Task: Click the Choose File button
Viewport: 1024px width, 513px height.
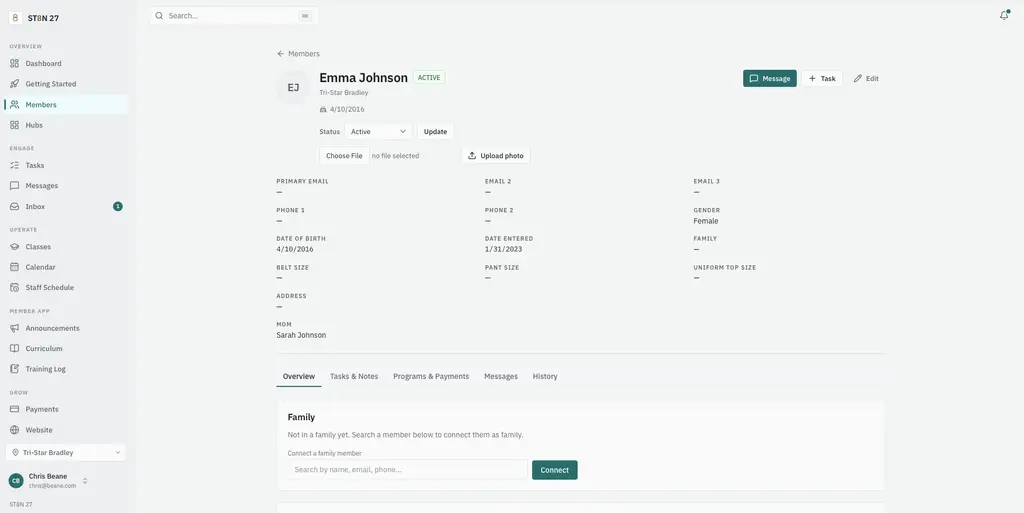Action: (344, 156)
